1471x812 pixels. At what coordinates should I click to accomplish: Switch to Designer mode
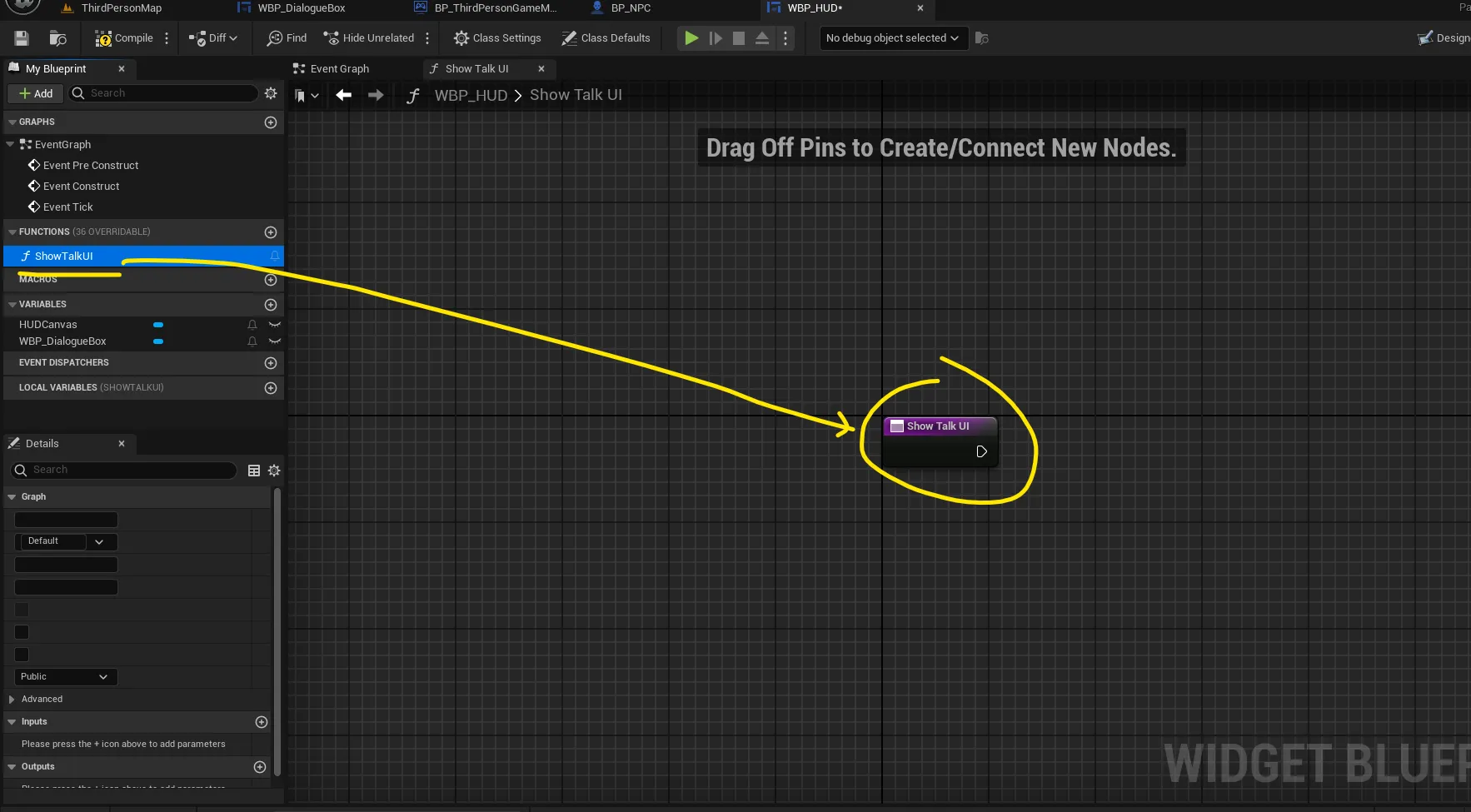coord(1444,38)
